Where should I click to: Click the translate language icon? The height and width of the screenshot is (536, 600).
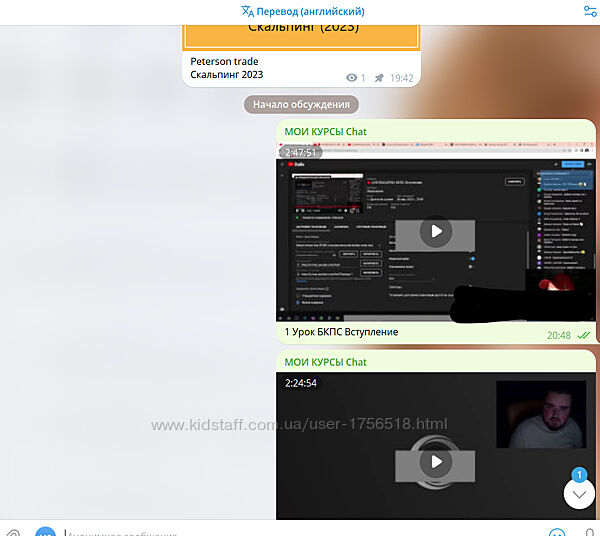pyautogui.click(x=247, y=11)
